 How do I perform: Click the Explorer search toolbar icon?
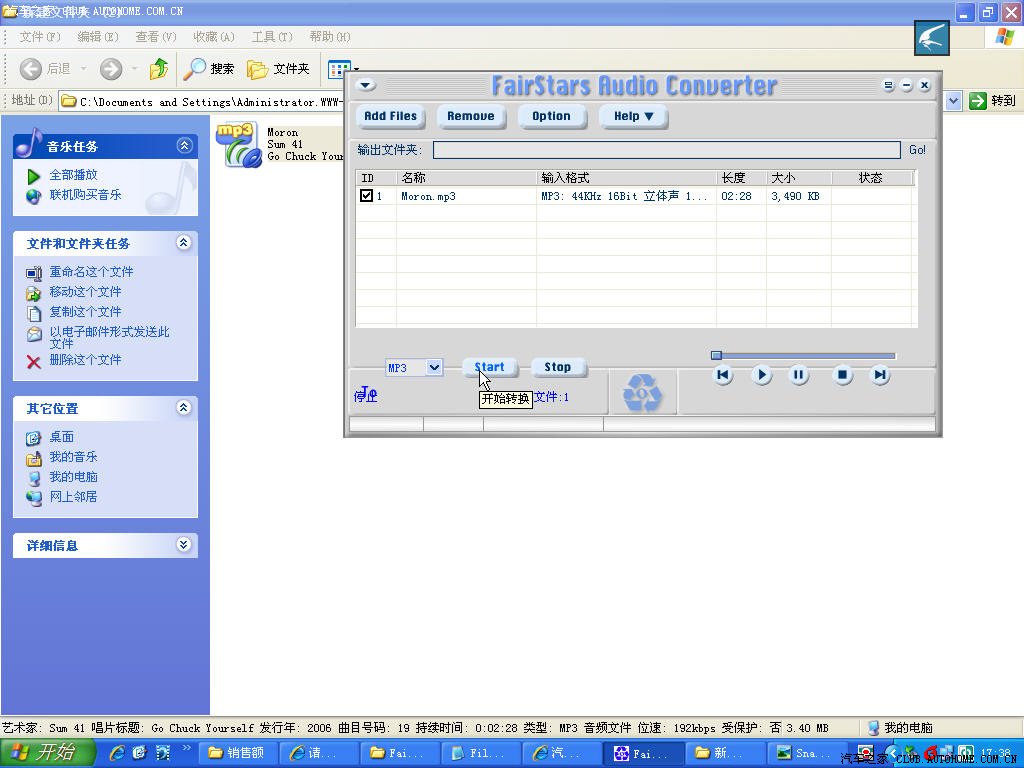195,69
